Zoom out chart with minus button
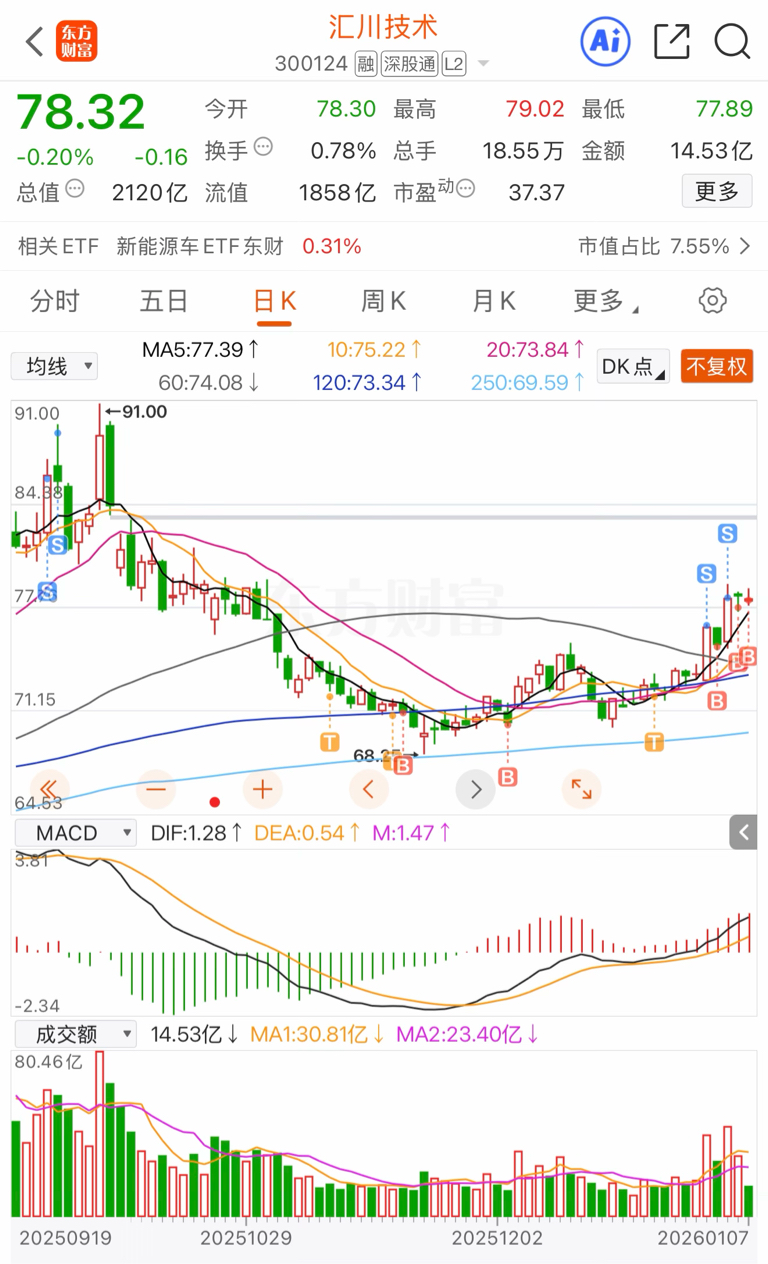Screen dimensions: 768x1264 pyautogui.click(x=156, y=789)
